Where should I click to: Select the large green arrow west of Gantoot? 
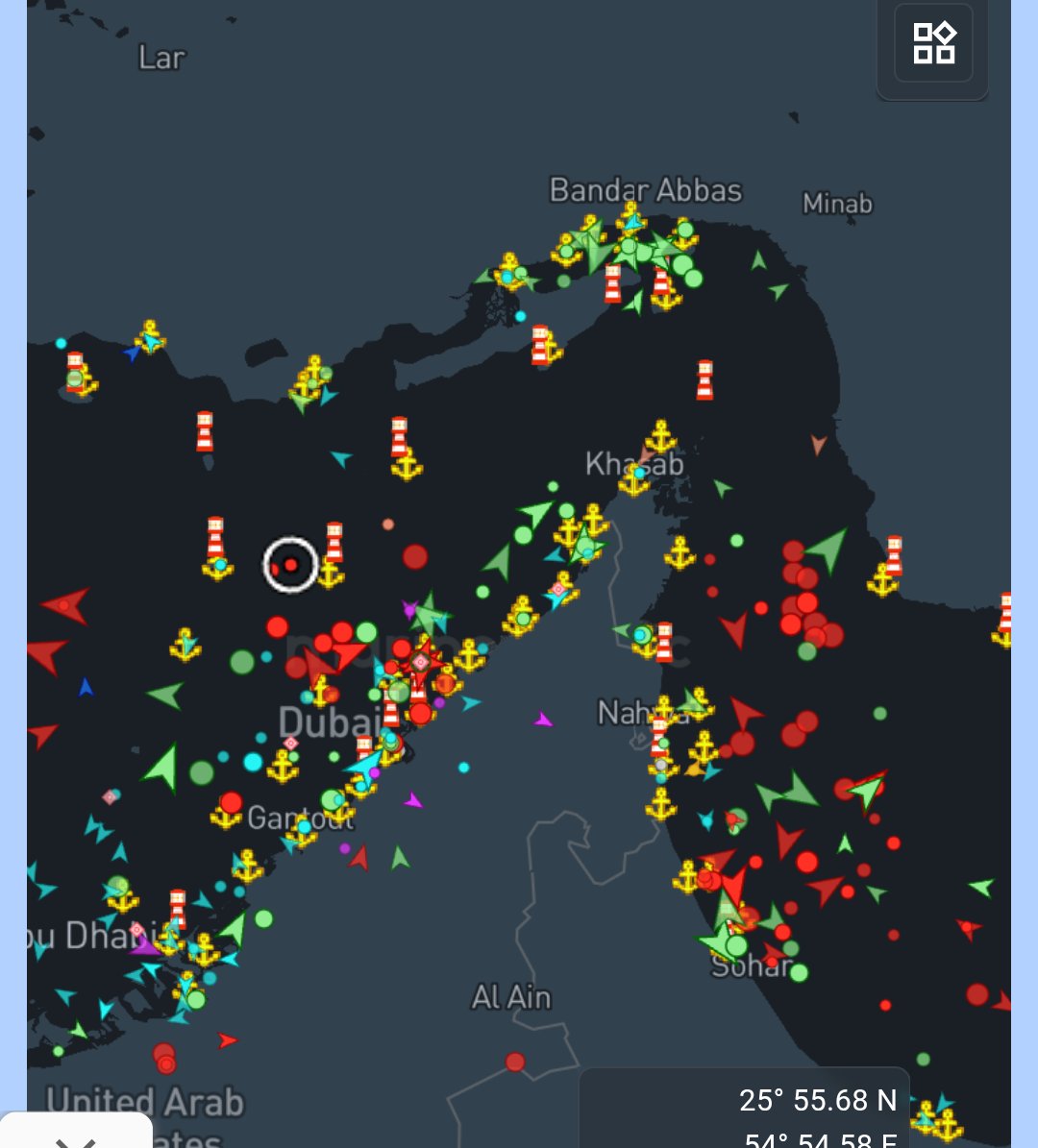[x=162, y=768]
